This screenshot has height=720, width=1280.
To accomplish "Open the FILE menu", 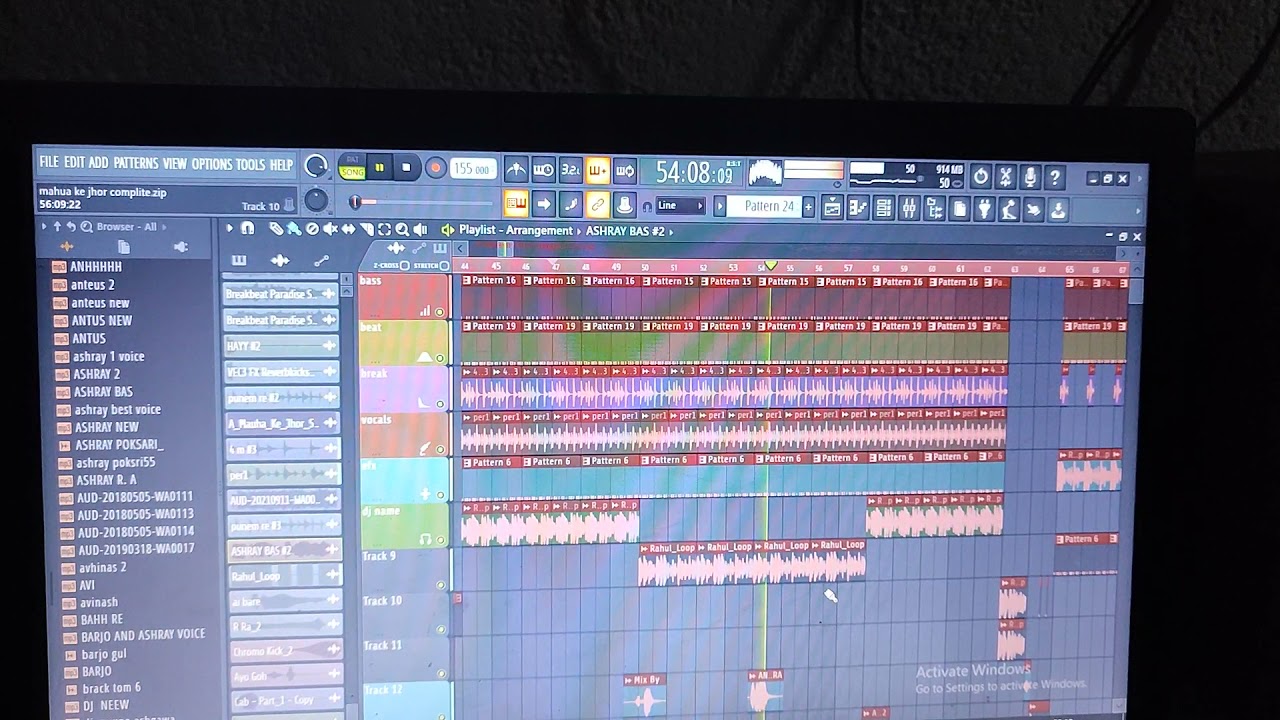I will 49,162.
